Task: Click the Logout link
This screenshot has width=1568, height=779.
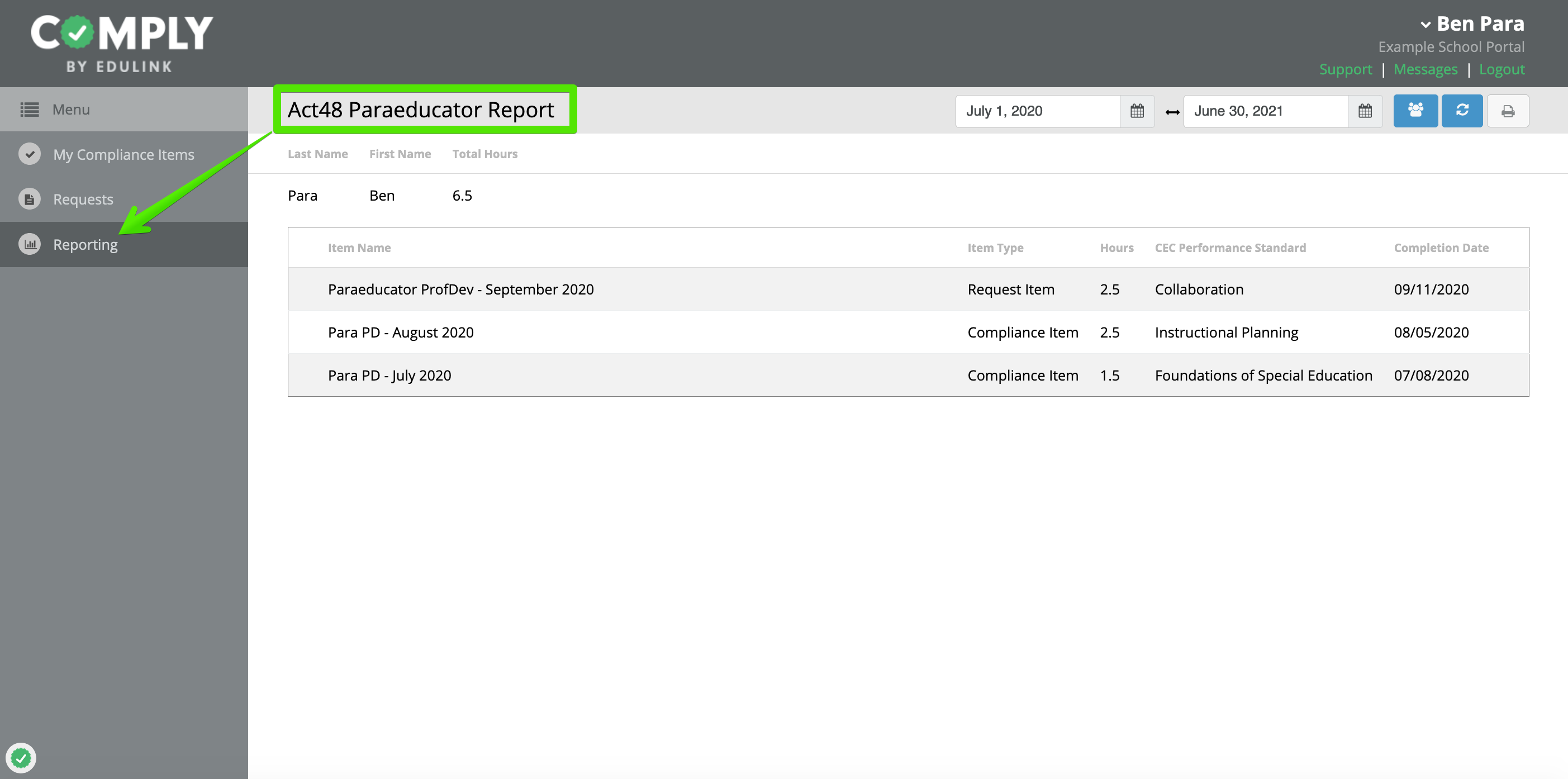Action: tap(1501, 69)
